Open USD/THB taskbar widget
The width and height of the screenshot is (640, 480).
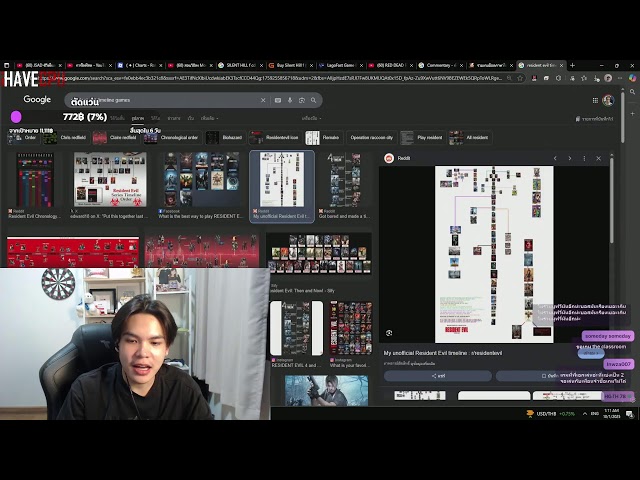[551, 414]
